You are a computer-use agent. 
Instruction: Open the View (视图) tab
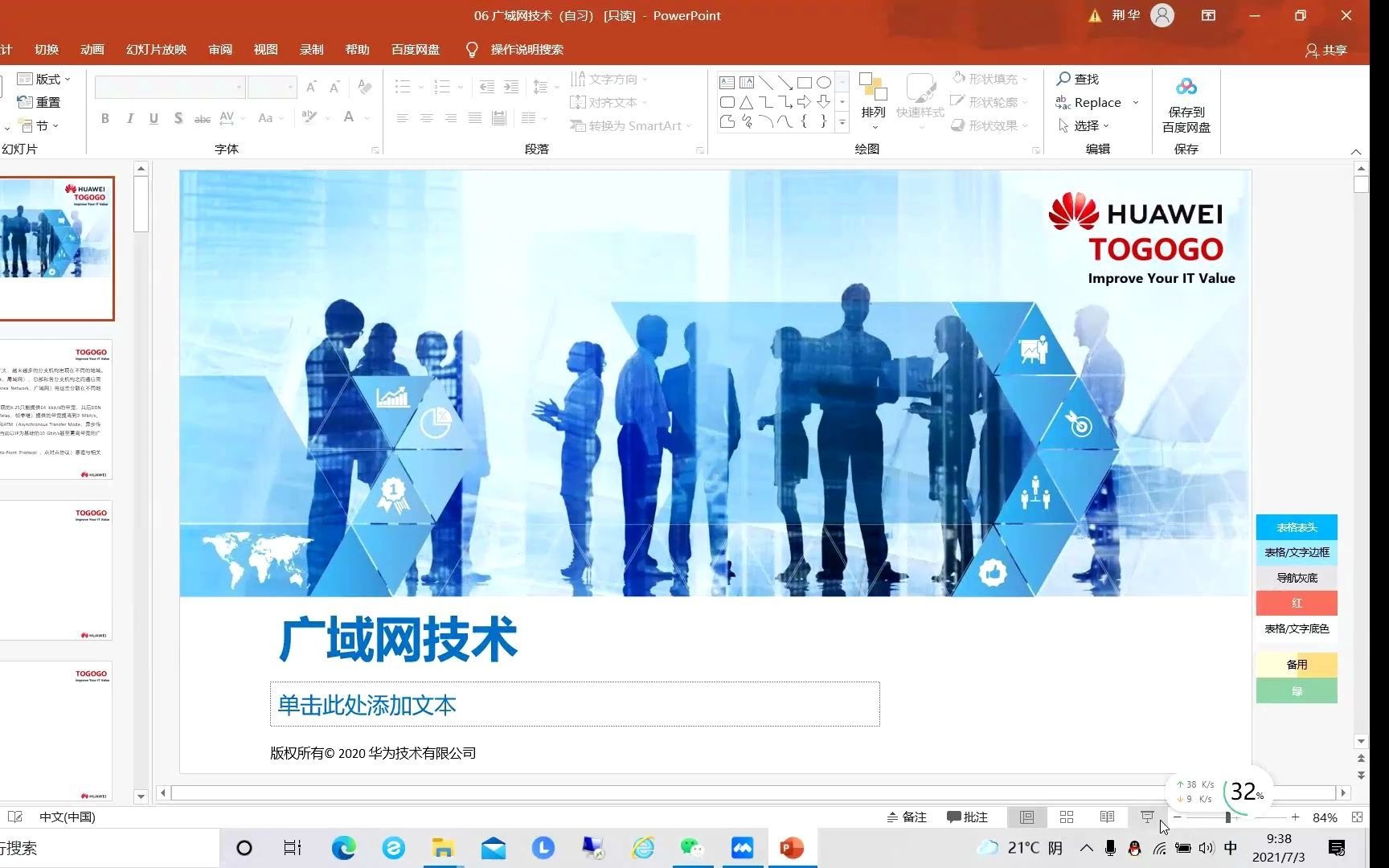266,49
